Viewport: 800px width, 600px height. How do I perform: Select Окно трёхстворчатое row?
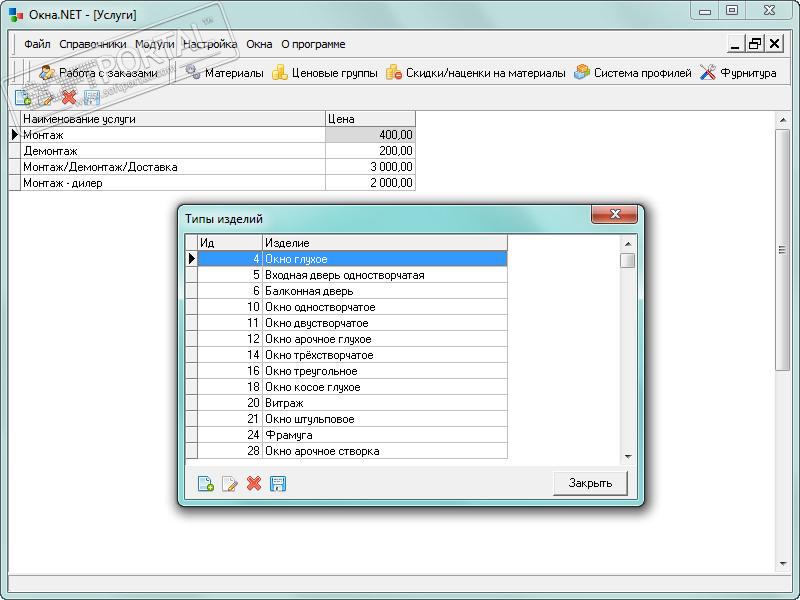[346, 355]
